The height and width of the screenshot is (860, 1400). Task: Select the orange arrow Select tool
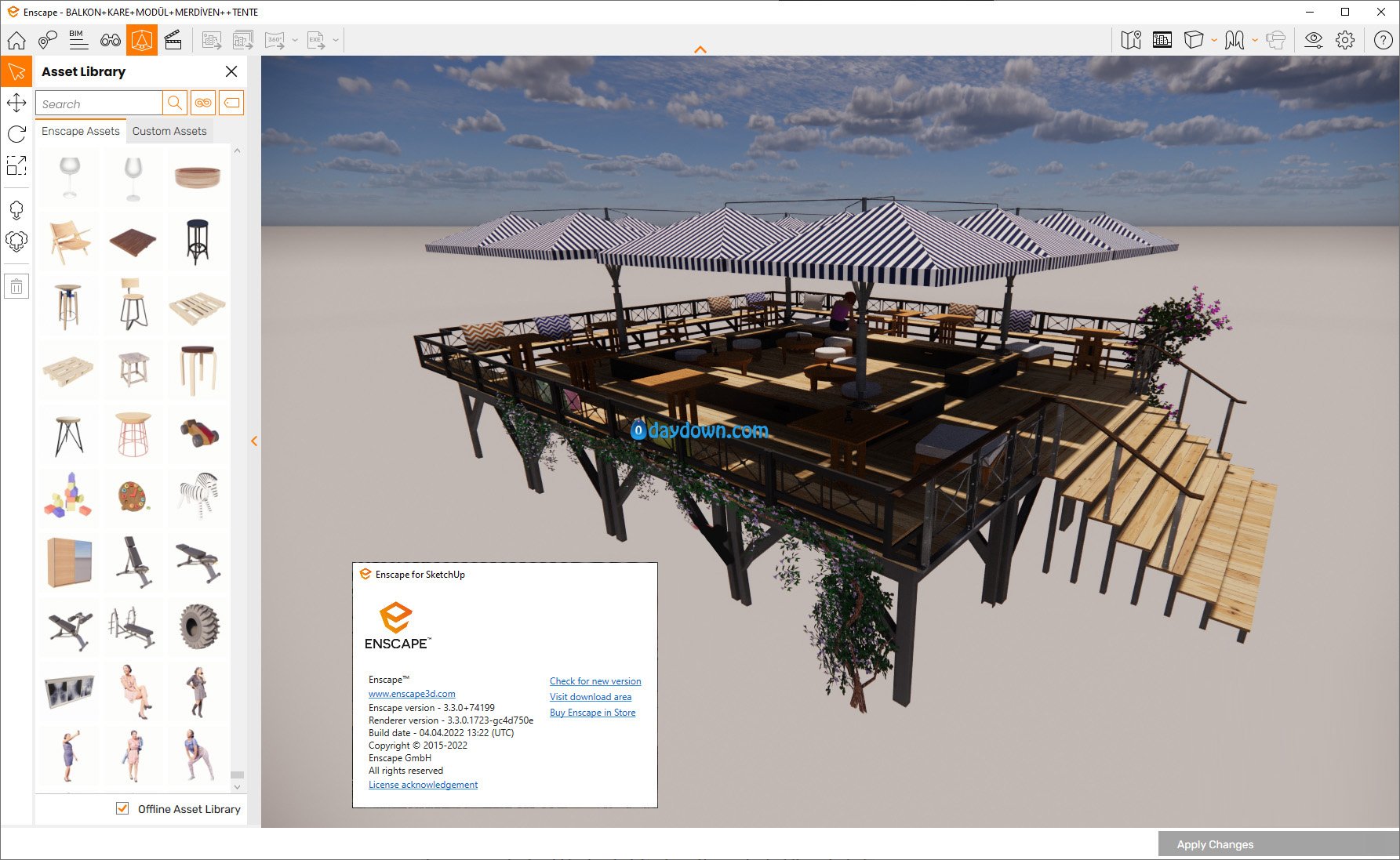(x=16, y=71)
